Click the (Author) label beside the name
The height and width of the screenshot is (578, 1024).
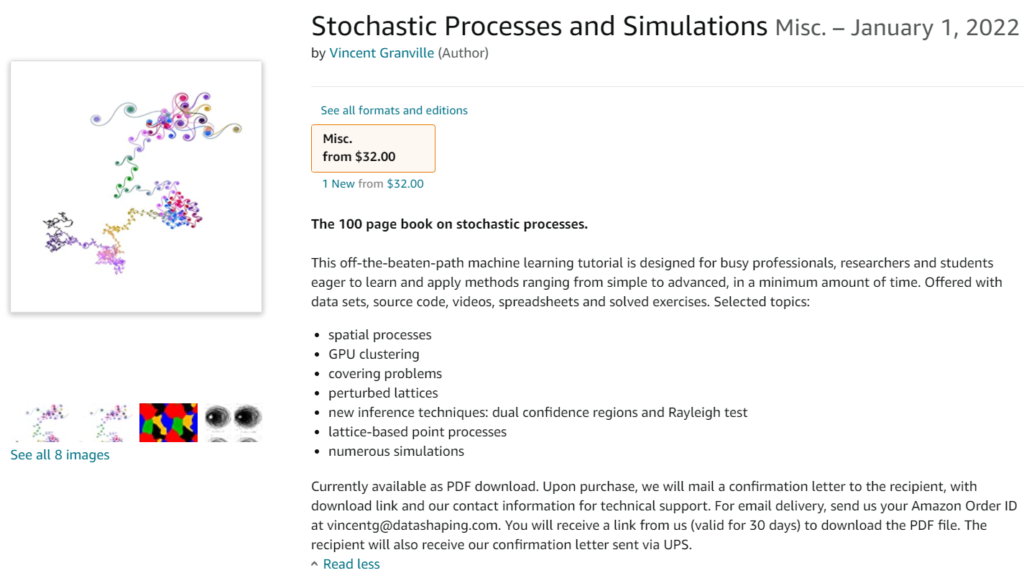click(x=463, y=53)
